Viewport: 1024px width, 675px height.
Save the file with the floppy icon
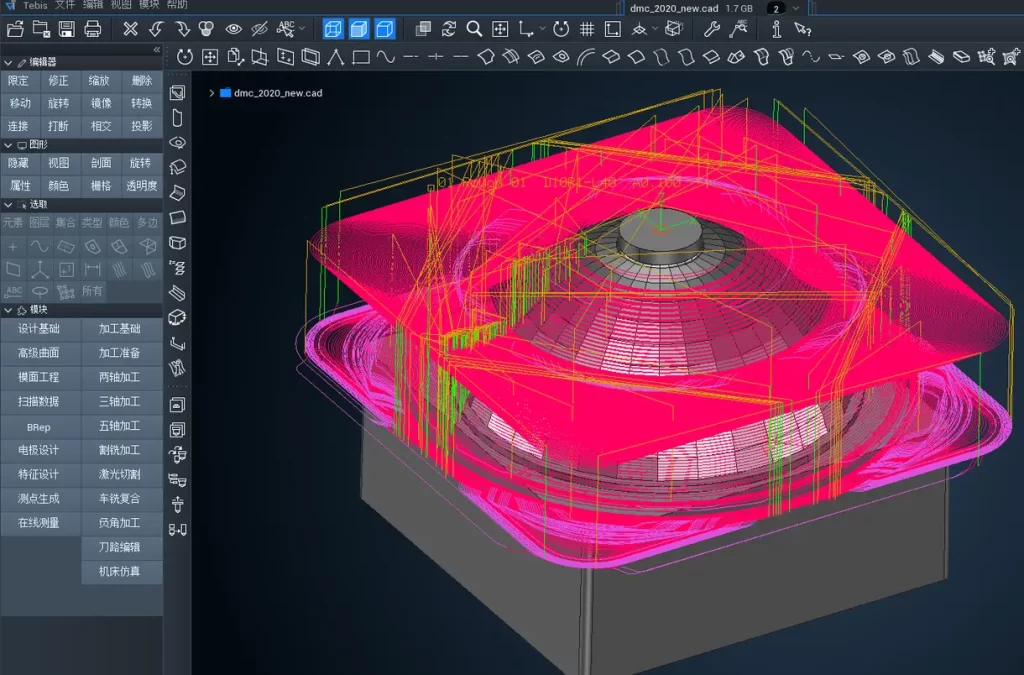pyautogui.click(x=67, y=29)
